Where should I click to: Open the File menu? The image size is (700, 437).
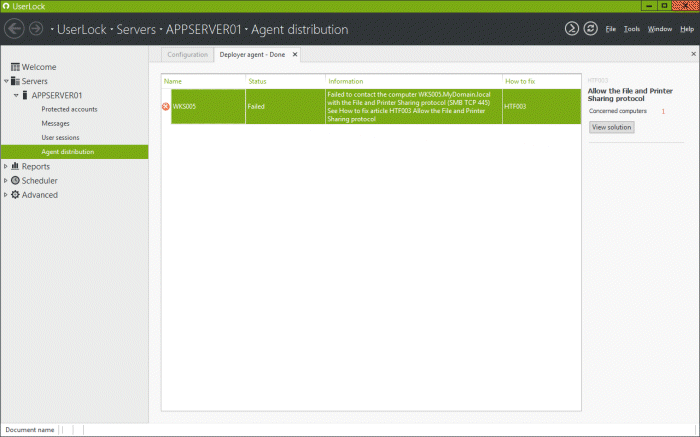(610, 29)
